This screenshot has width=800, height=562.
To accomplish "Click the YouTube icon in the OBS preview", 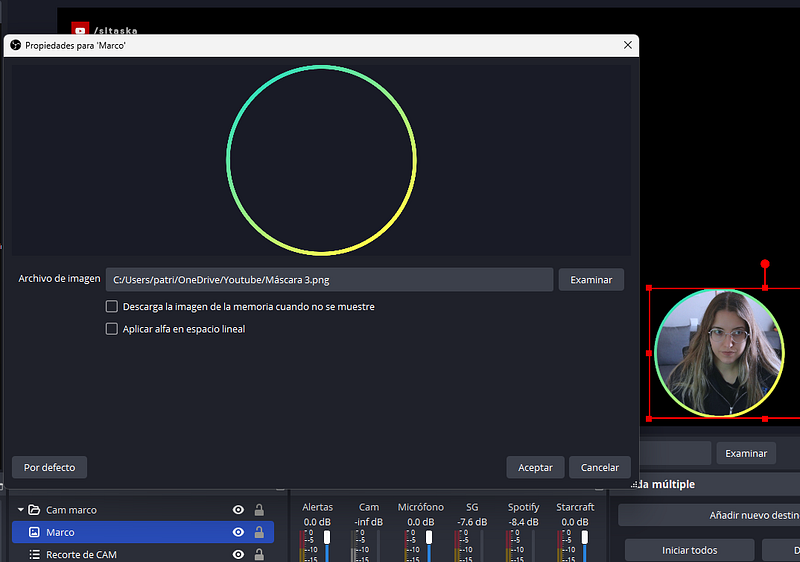I will pyautogui.click(x=80, y=29).
